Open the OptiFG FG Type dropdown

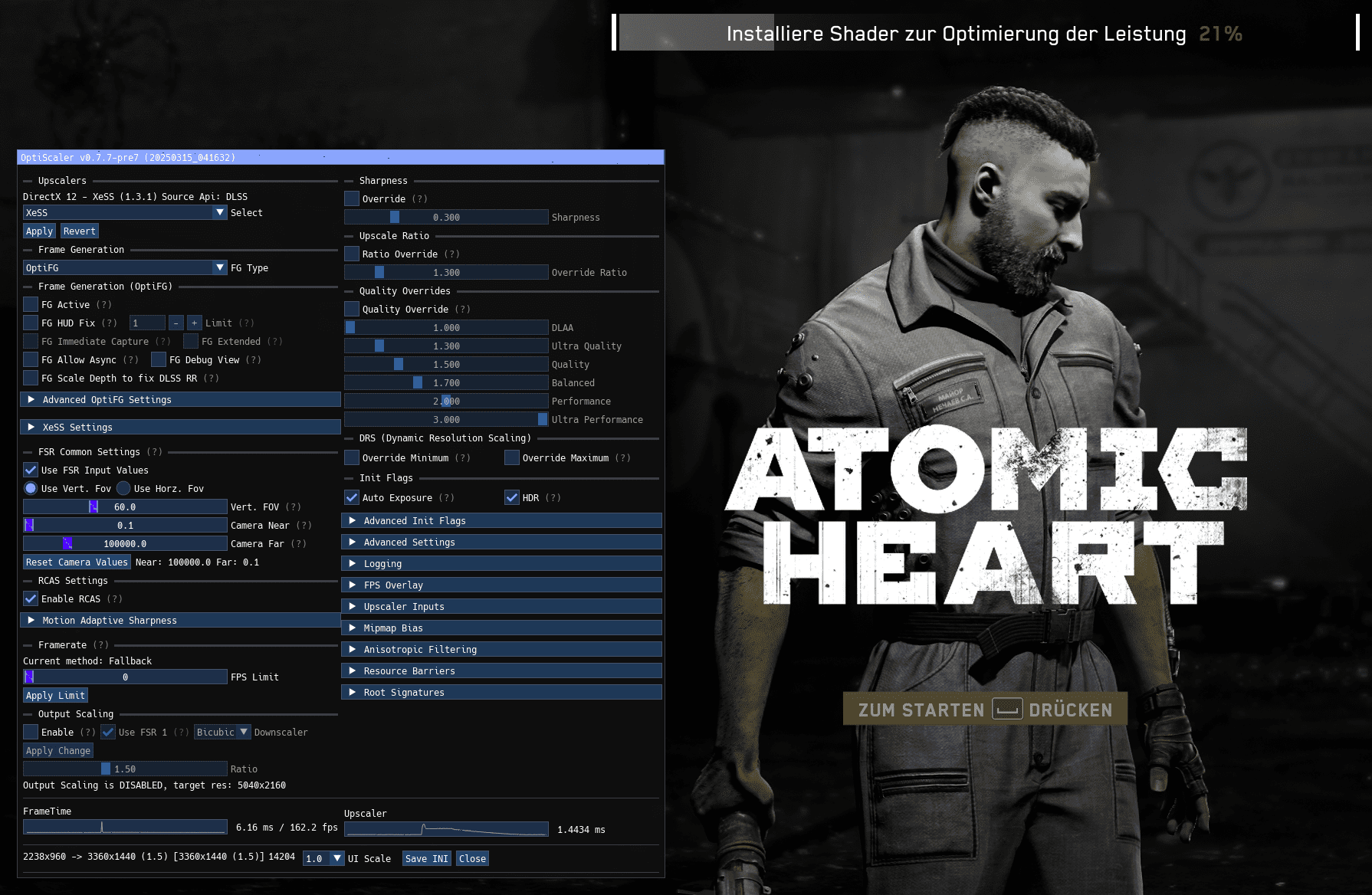[x=125, y=268]
